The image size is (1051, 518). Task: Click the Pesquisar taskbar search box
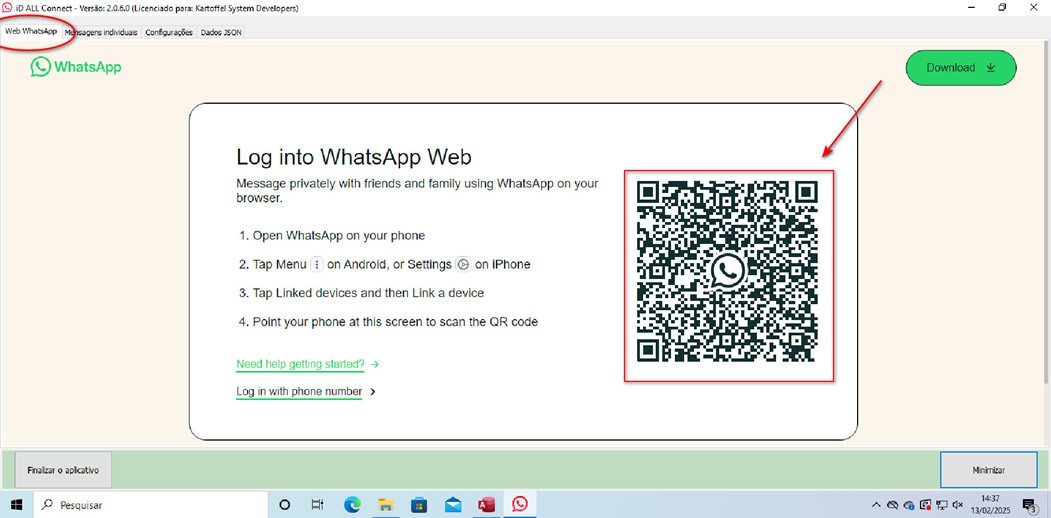pyautogui.click(x=152, y=505)
